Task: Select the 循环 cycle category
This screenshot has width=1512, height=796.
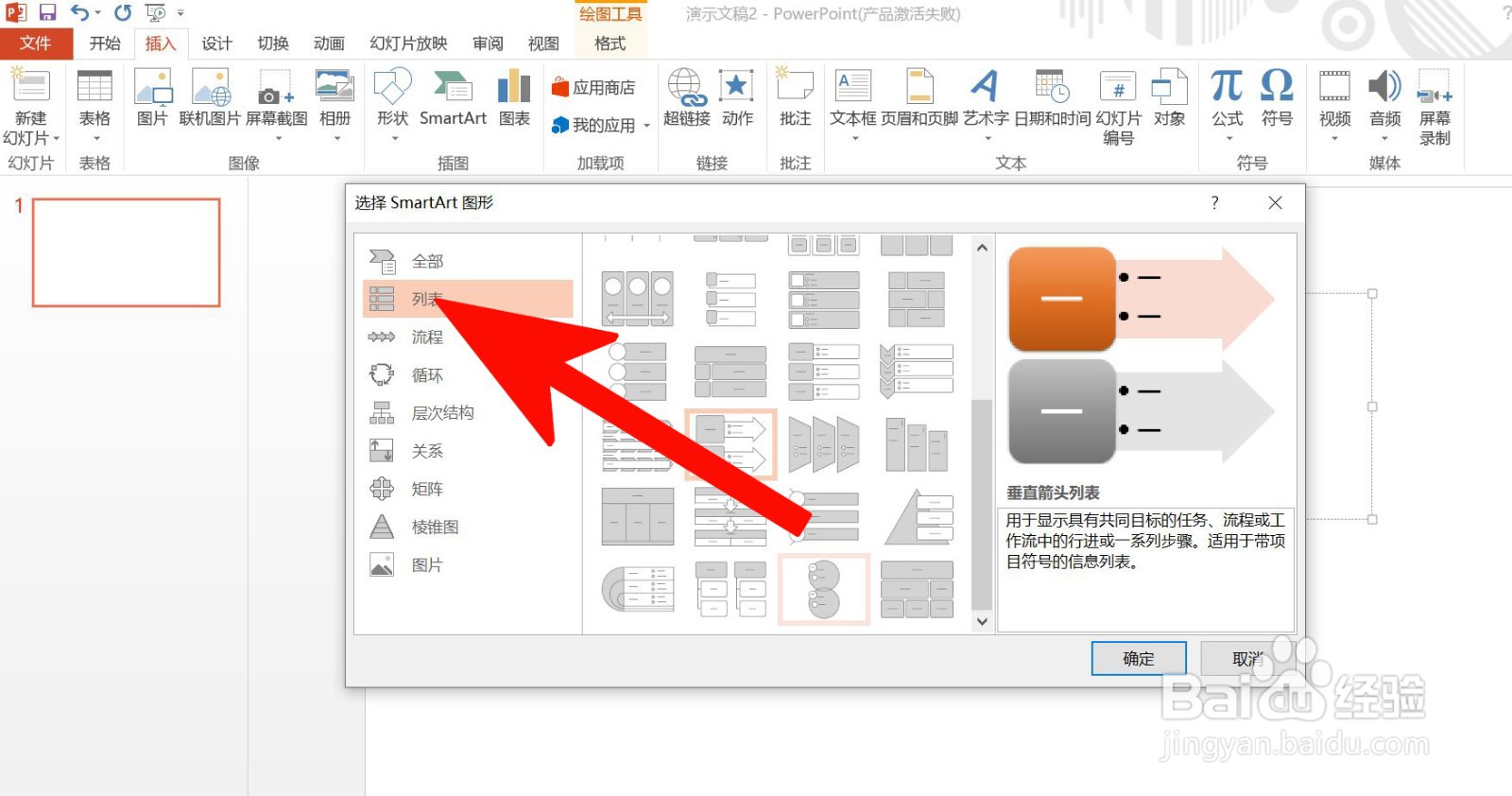Action: (469, 375)
